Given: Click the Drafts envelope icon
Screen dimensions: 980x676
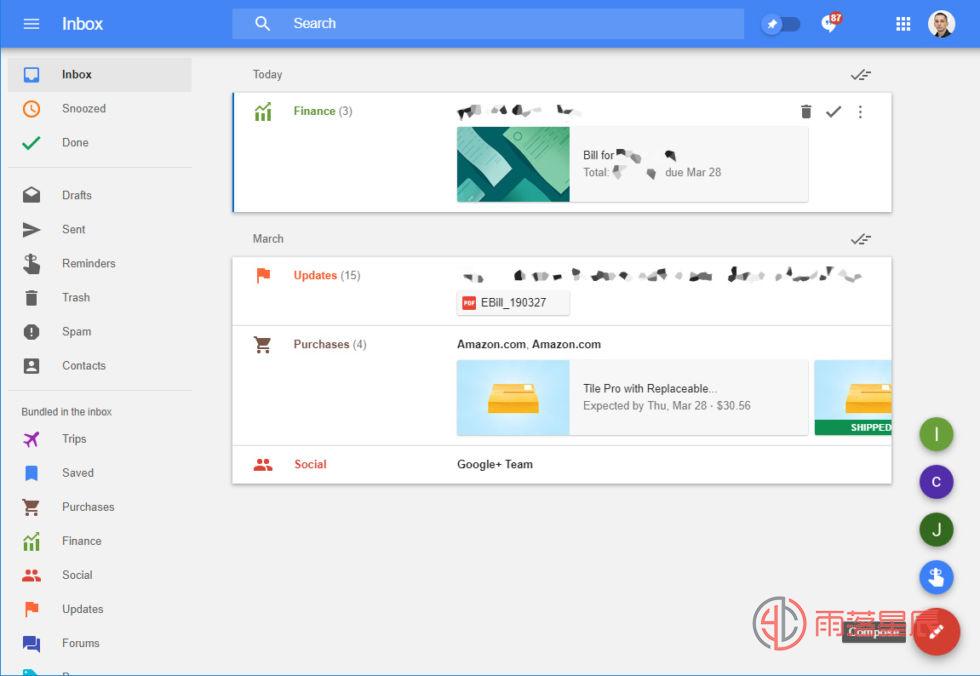Looking at the screenshot, I should (x=31, y=195).
